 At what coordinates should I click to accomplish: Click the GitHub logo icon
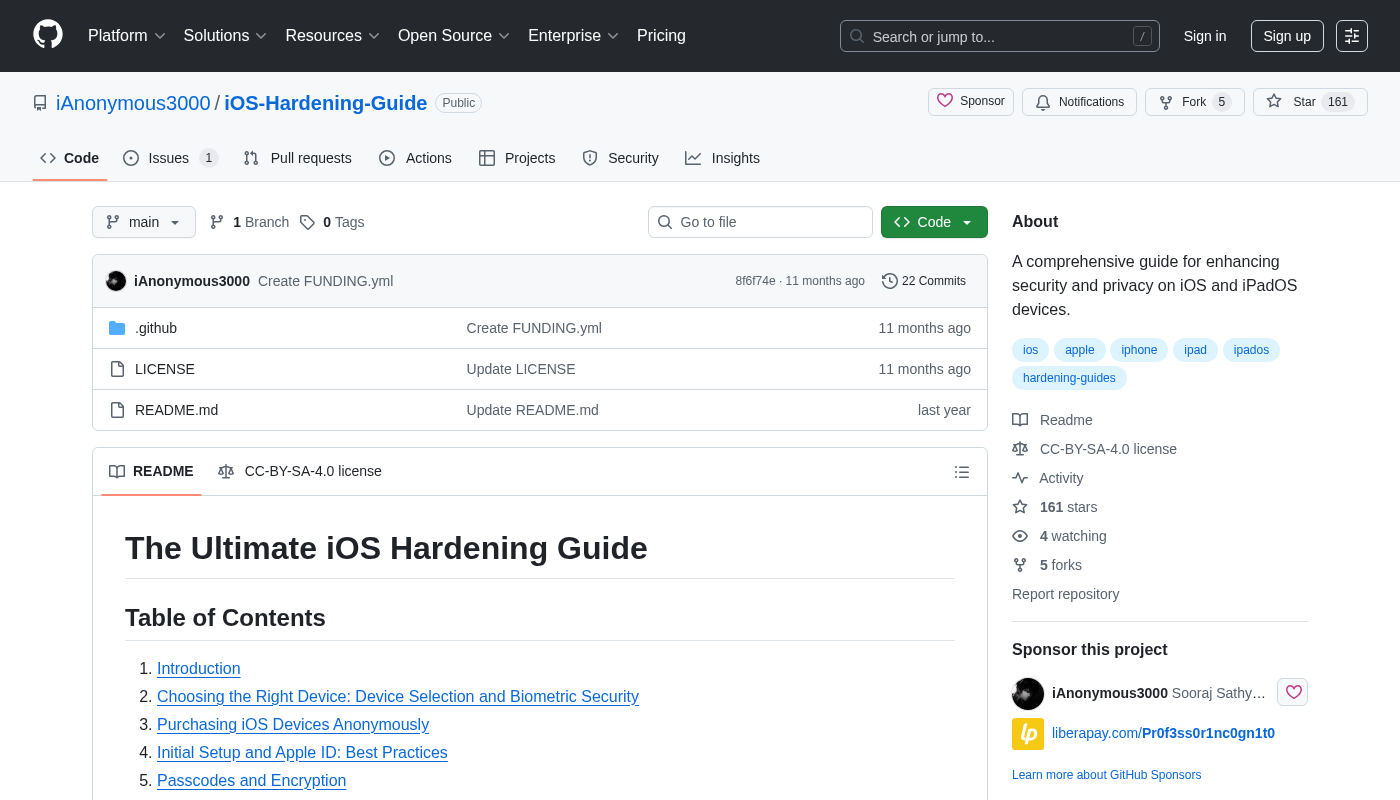[x=48, y=35]
